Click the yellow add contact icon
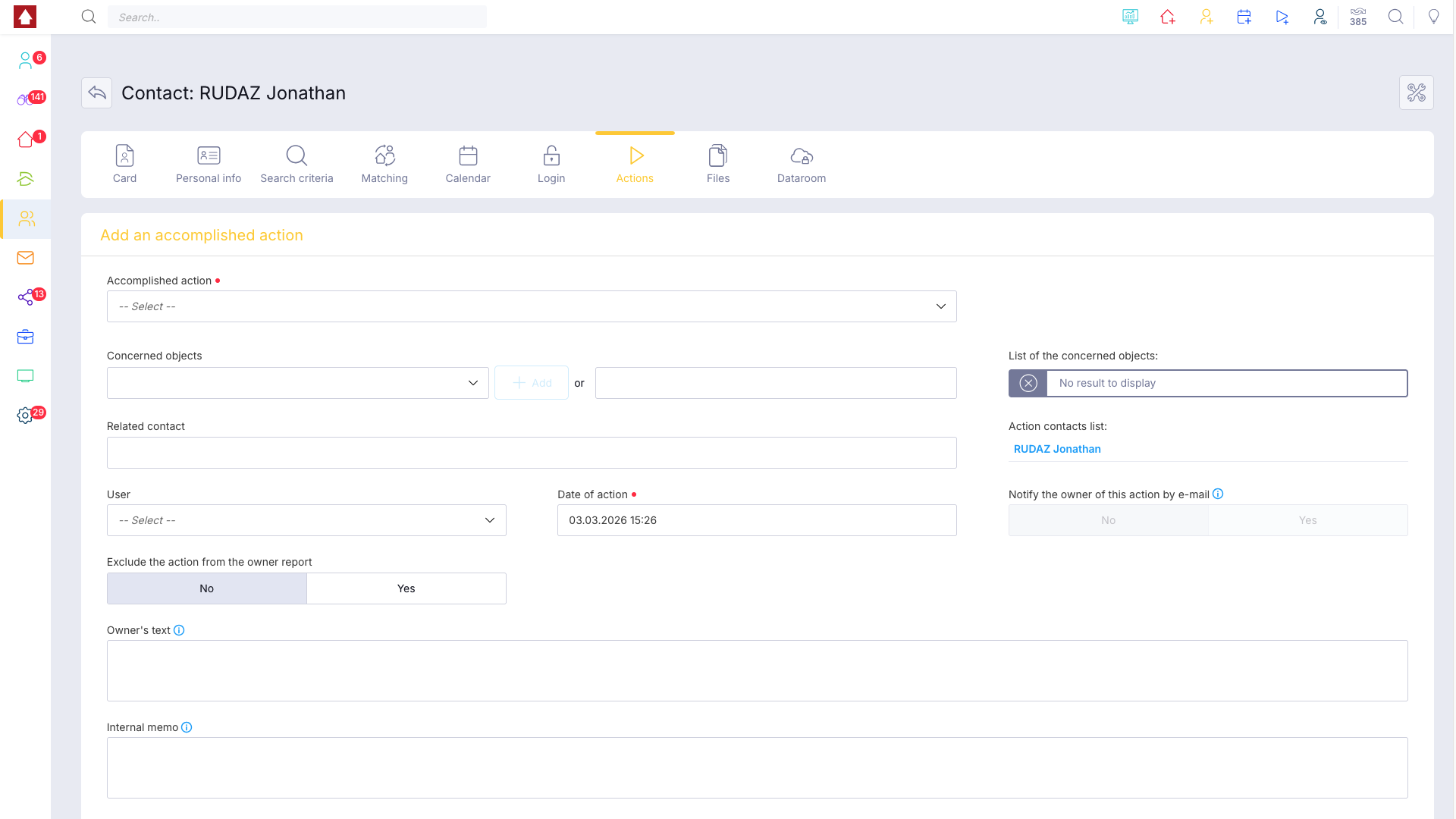 pos(1206,17)
